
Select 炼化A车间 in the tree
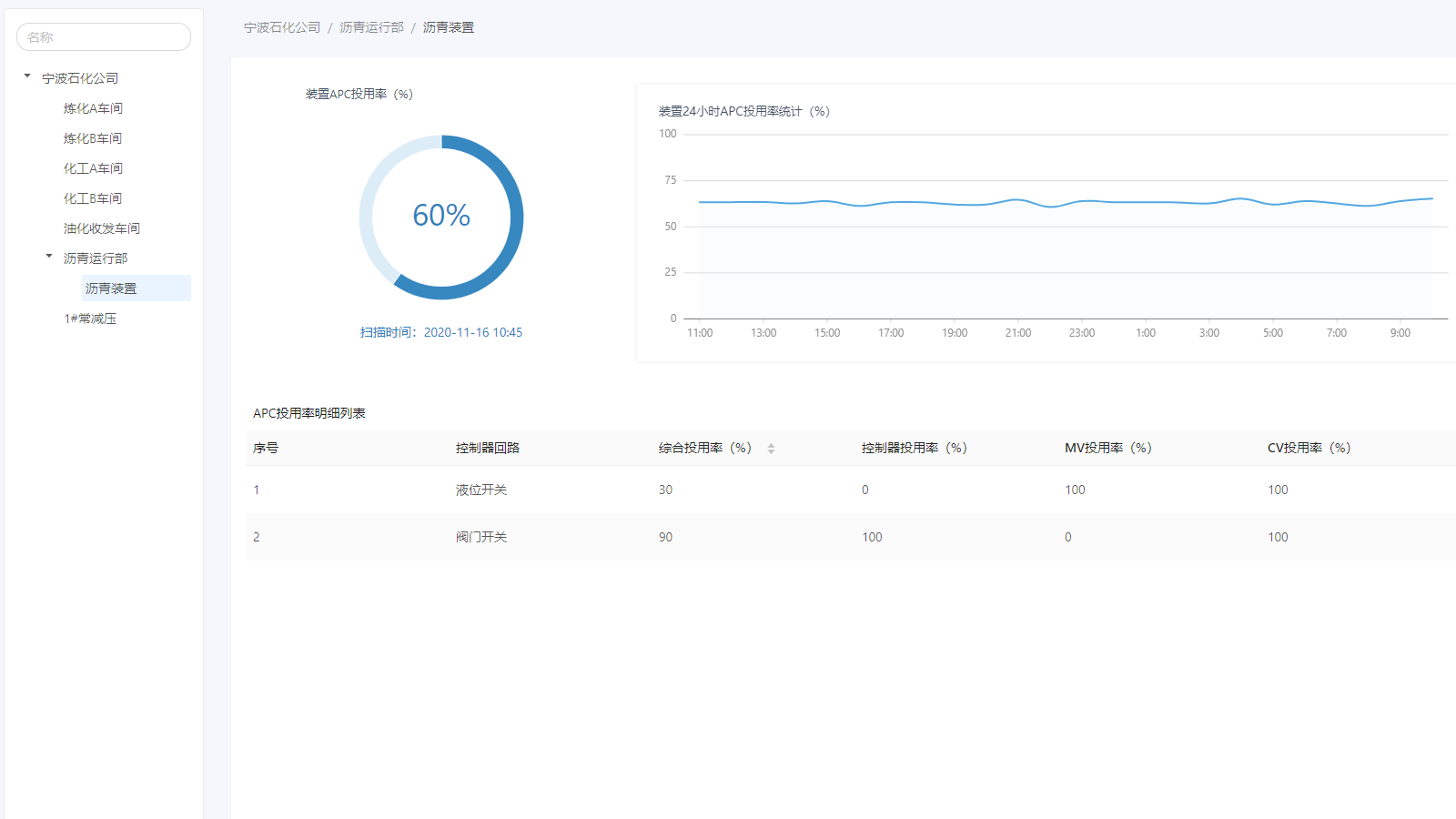click(x=93, y=108)
